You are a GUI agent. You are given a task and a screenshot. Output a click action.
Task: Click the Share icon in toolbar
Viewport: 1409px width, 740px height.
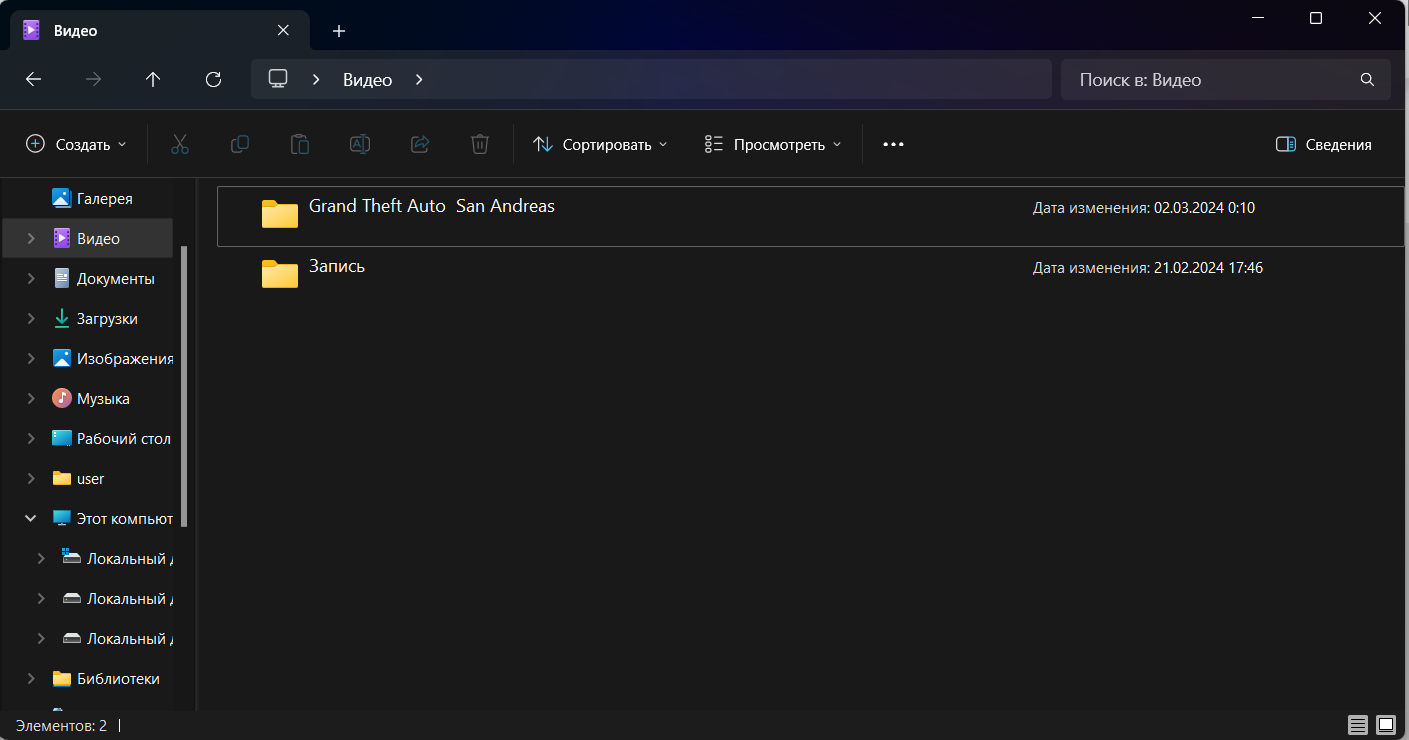tap(420, 144)
